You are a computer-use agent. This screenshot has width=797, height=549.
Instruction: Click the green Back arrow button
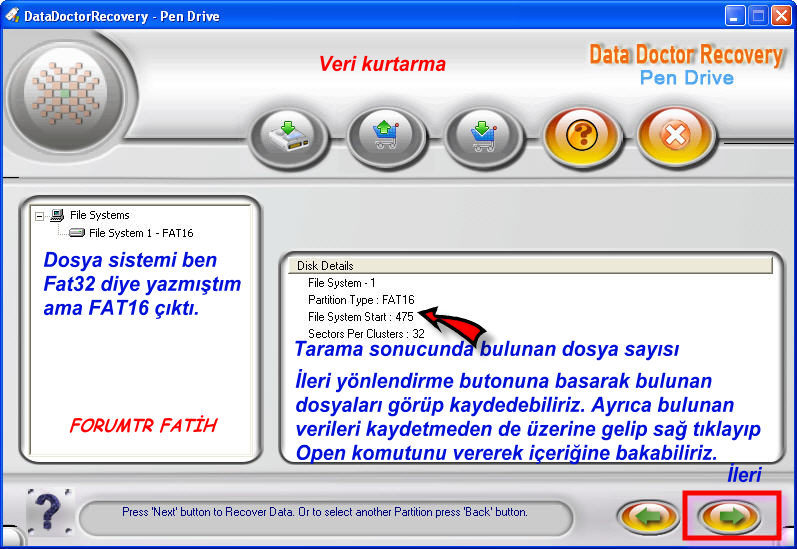point(648,517)
